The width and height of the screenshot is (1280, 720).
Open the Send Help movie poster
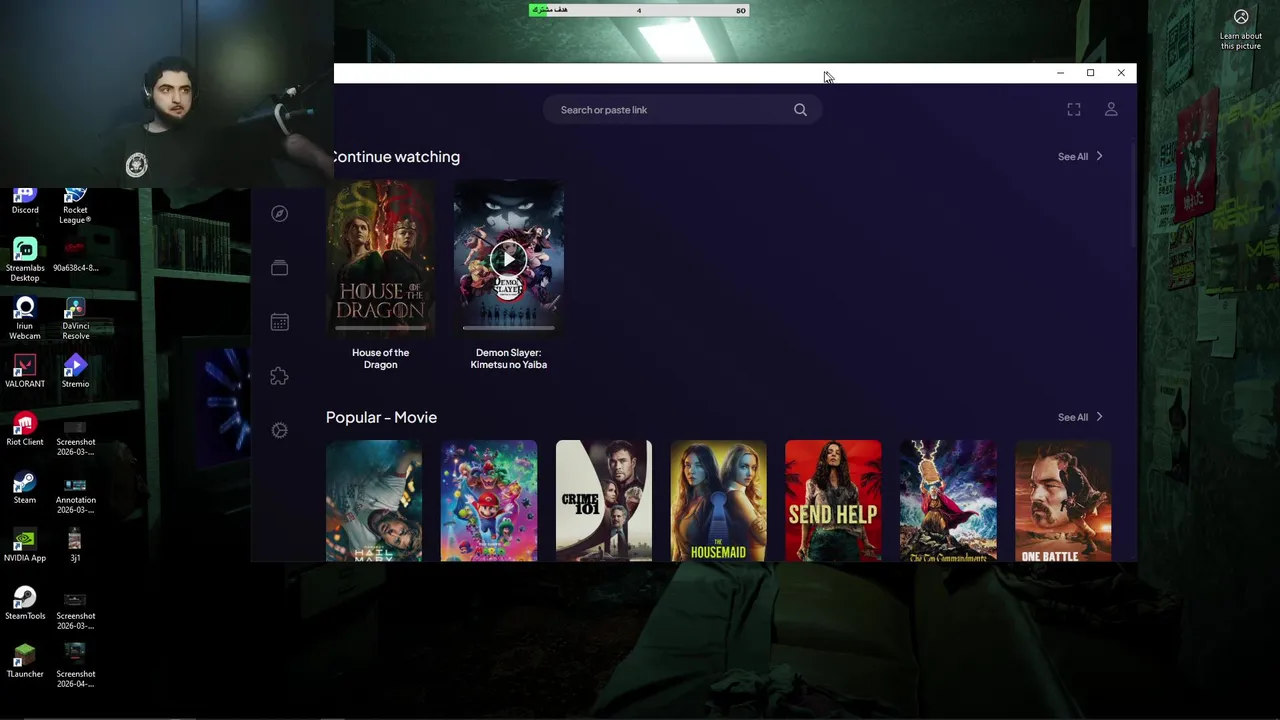click(833, 501)
